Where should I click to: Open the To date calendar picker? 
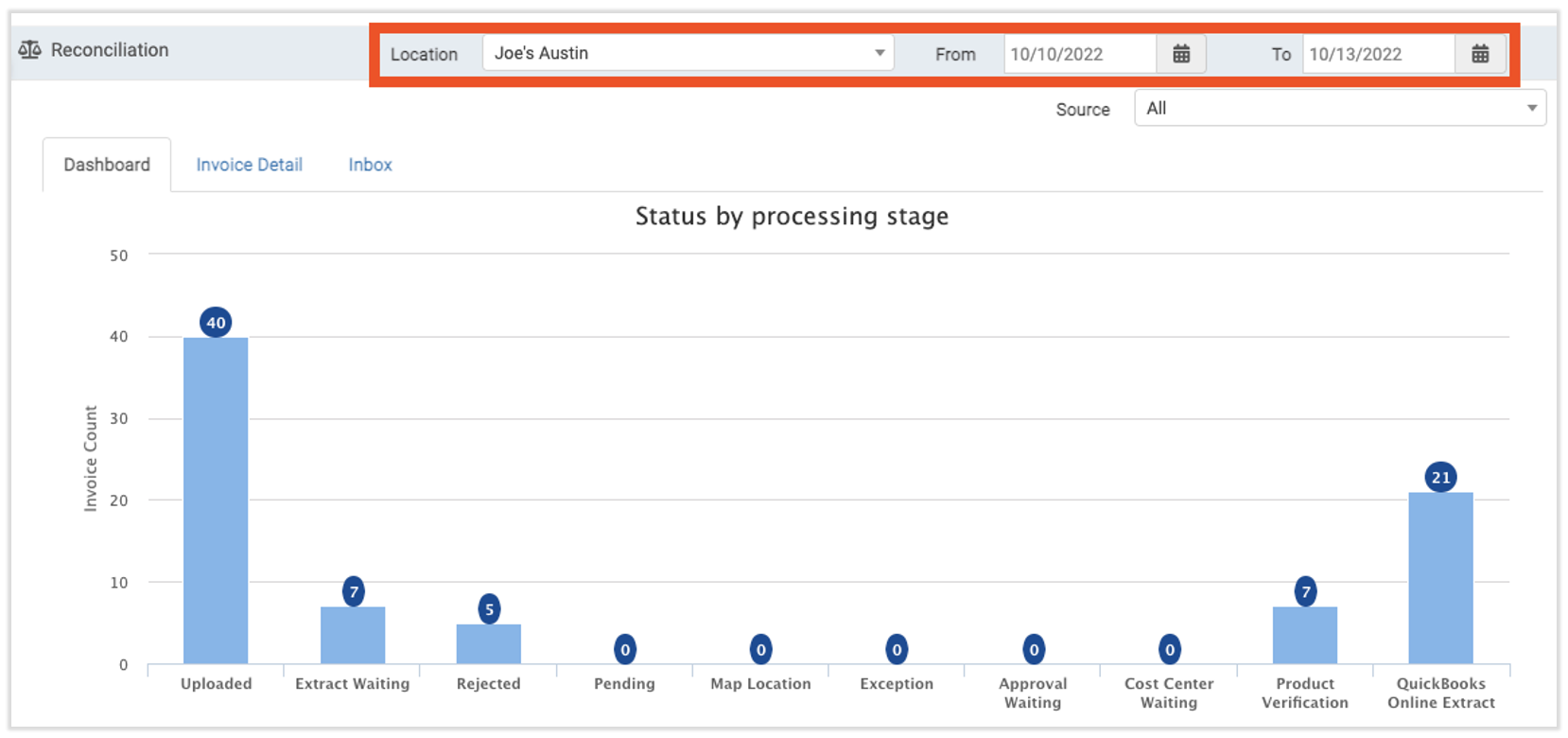click(x=1480, y=54)
